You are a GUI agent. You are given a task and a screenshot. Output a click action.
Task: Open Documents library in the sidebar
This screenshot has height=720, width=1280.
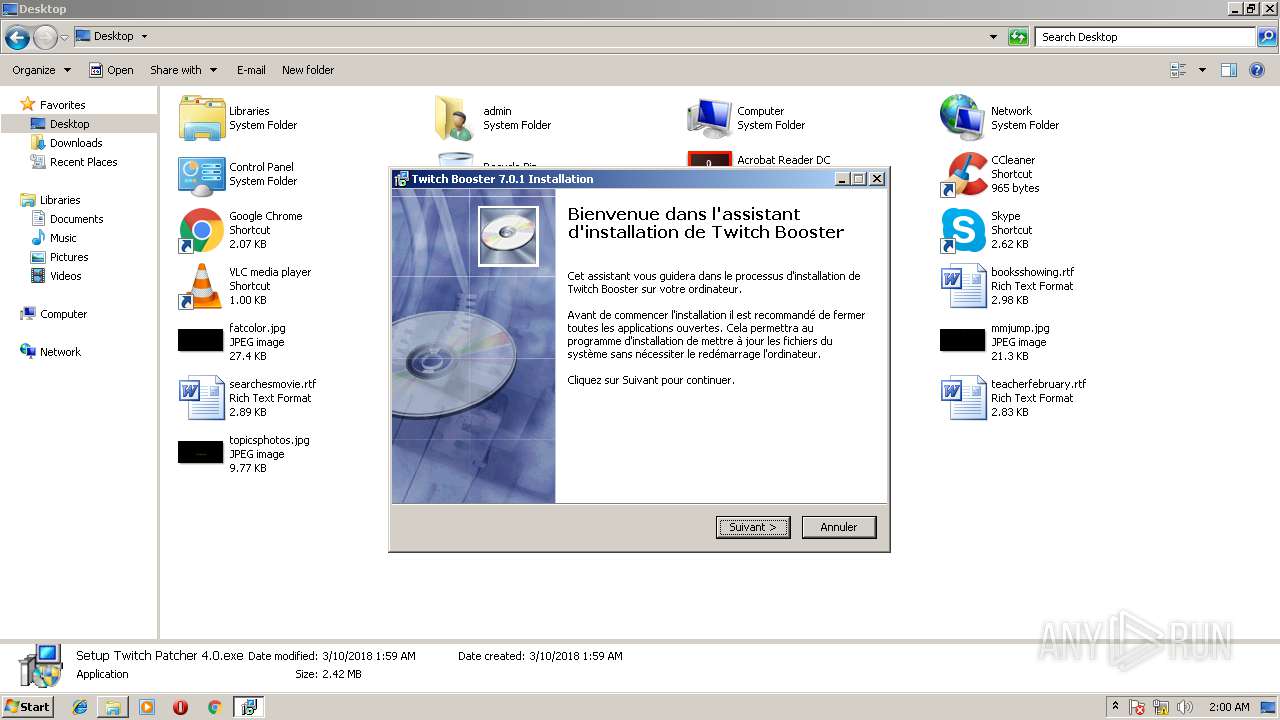(x=76, y=219)
